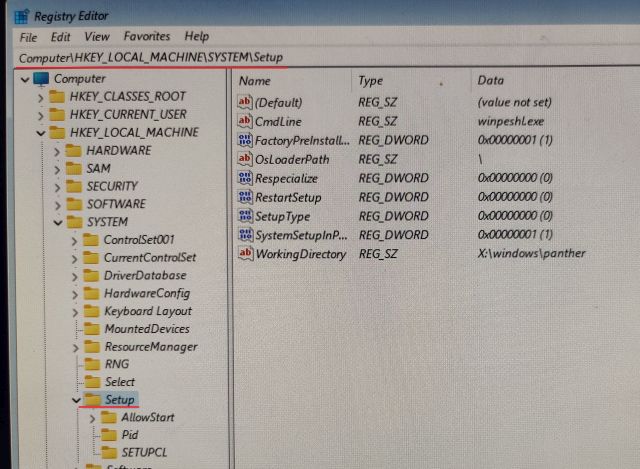The height and width of the screenshot is (469, 640).
Task: Select the RestartSetup value name
Action: click(x=288, y=198)
